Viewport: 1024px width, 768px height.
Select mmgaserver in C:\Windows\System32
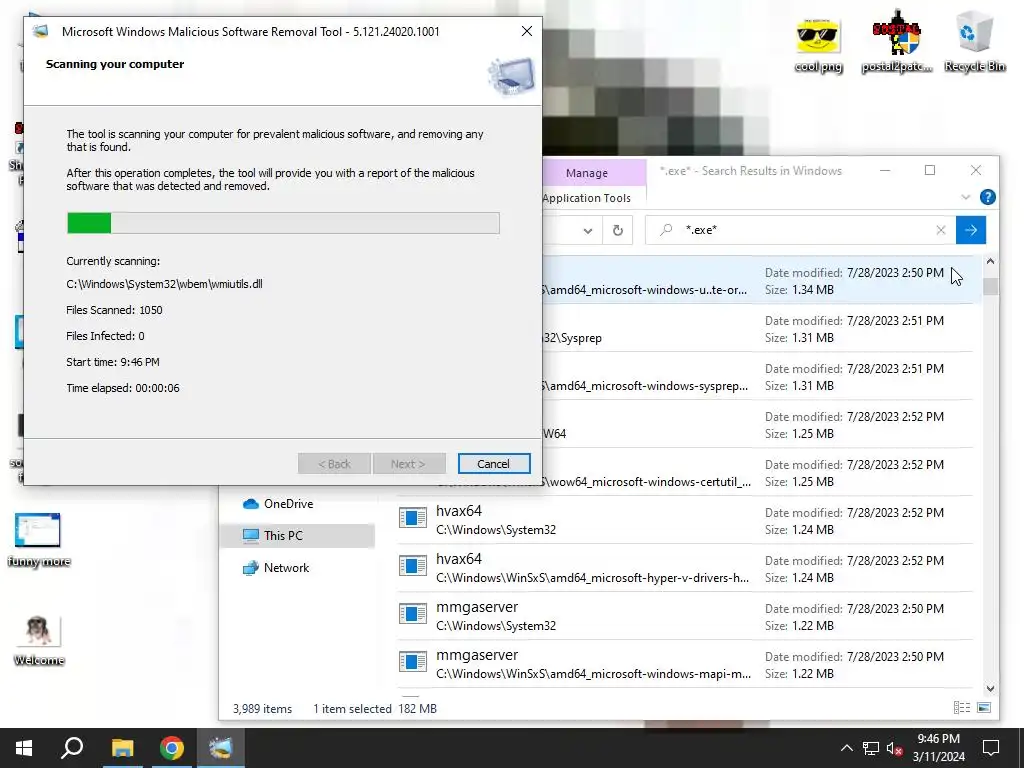point(684,616)
